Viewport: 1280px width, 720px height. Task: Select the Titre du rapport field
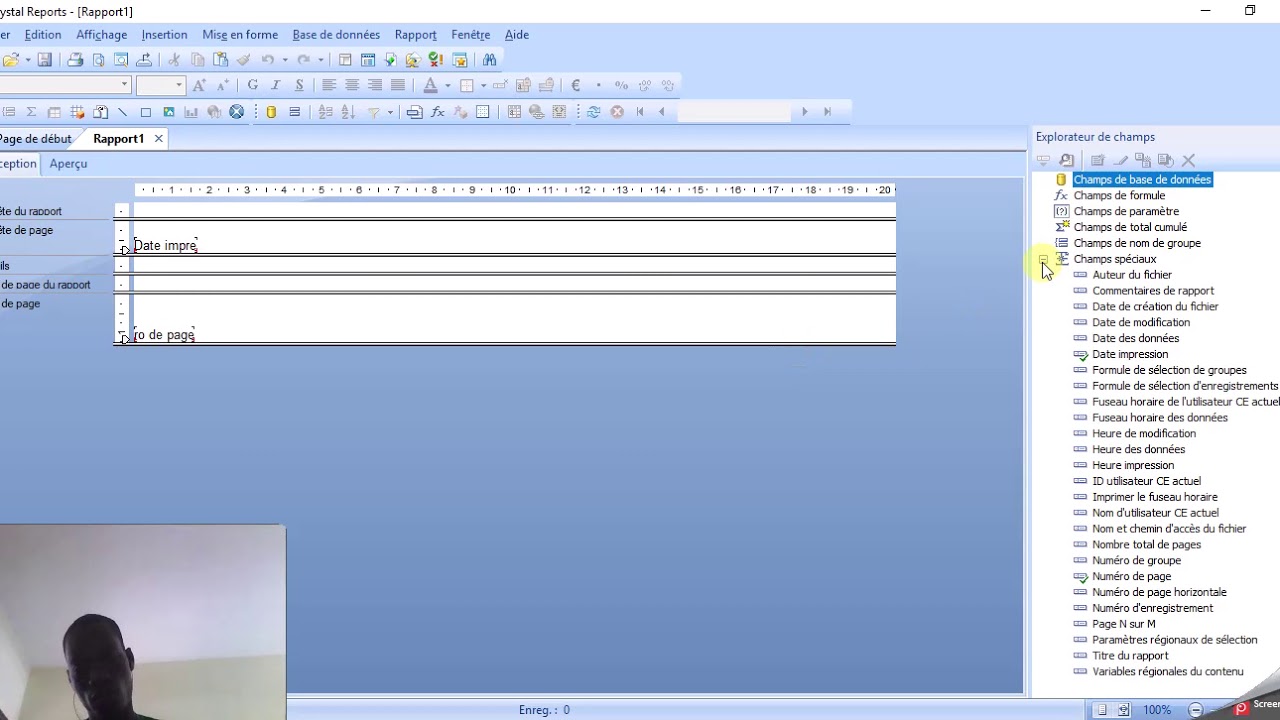coord(1130,656)
